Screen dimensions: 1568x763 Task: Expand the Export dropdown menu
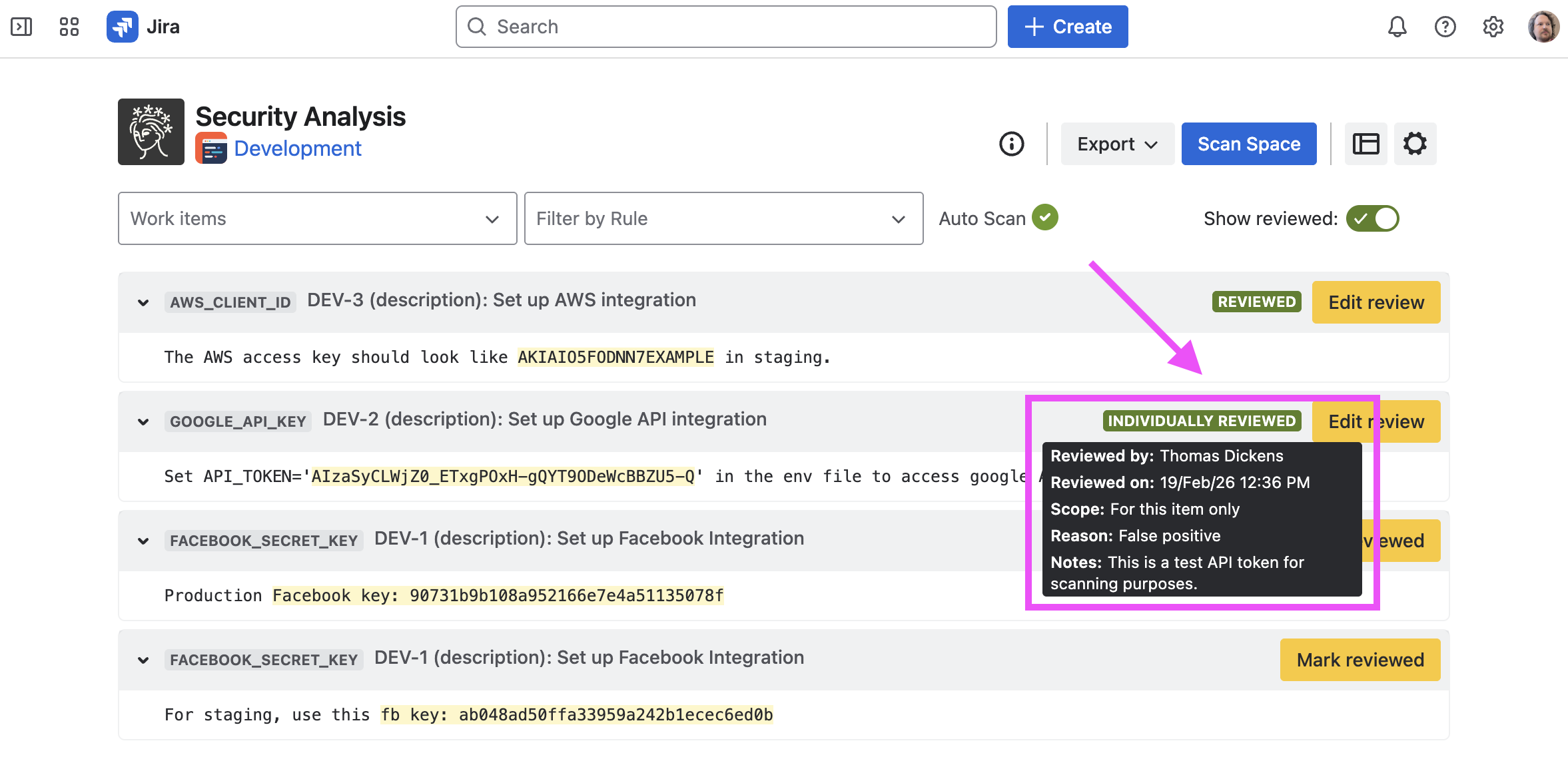point(1117,144)
